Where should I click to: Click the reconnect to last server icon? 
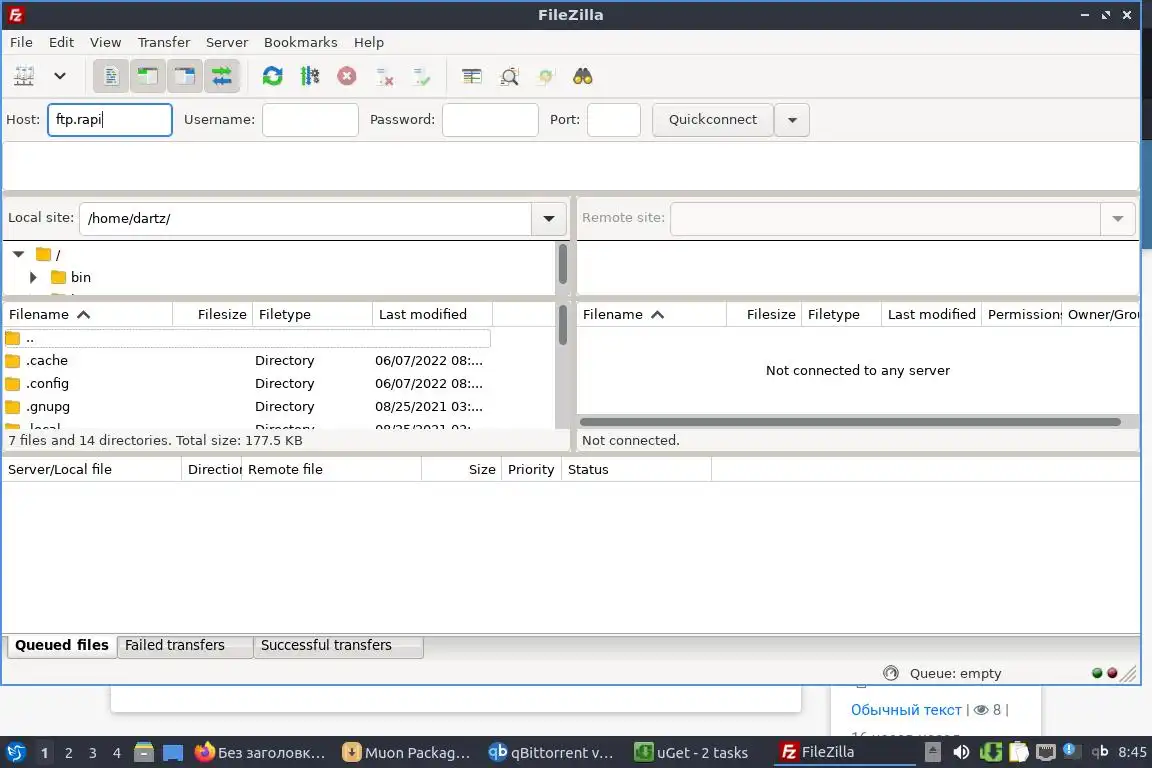(x=422, y=76)
